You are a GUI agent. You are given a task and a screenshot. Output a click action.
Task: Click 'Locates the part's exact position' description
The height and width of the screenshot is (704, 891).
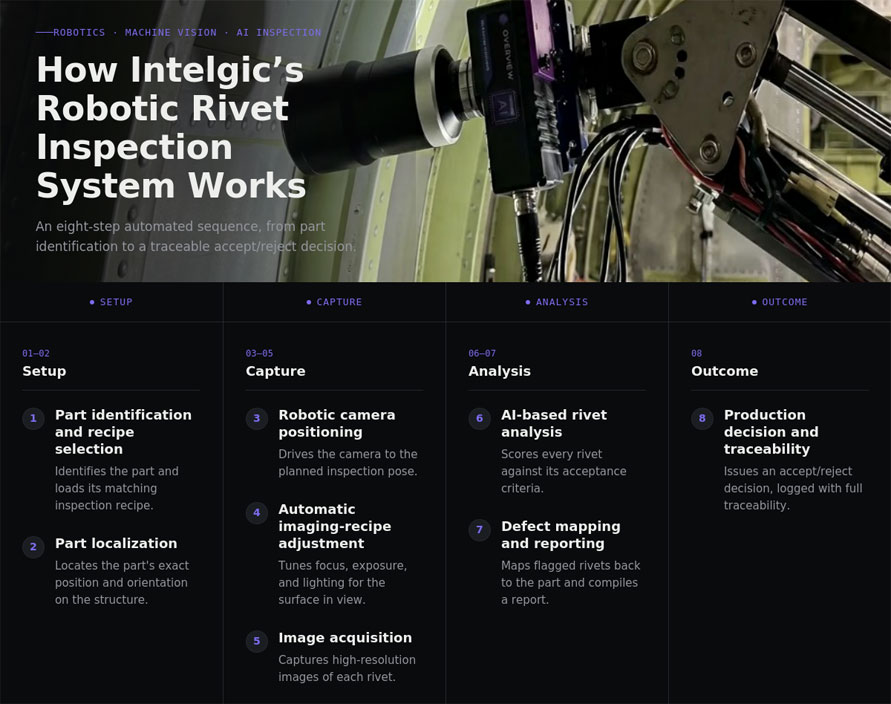pyautogui.click(x=122, y=582)
